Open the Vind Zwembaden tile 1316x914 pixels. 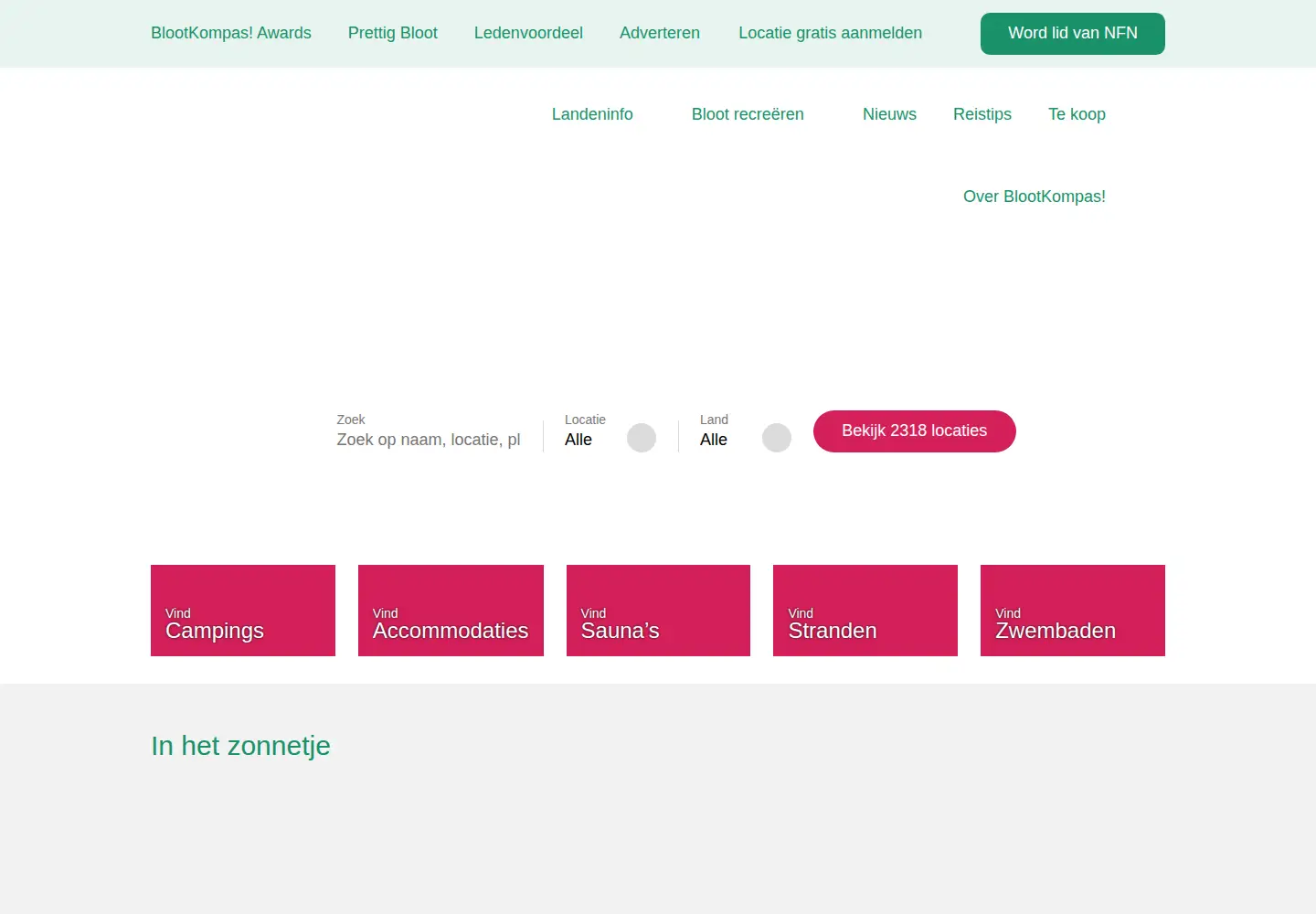point(1073,611)
